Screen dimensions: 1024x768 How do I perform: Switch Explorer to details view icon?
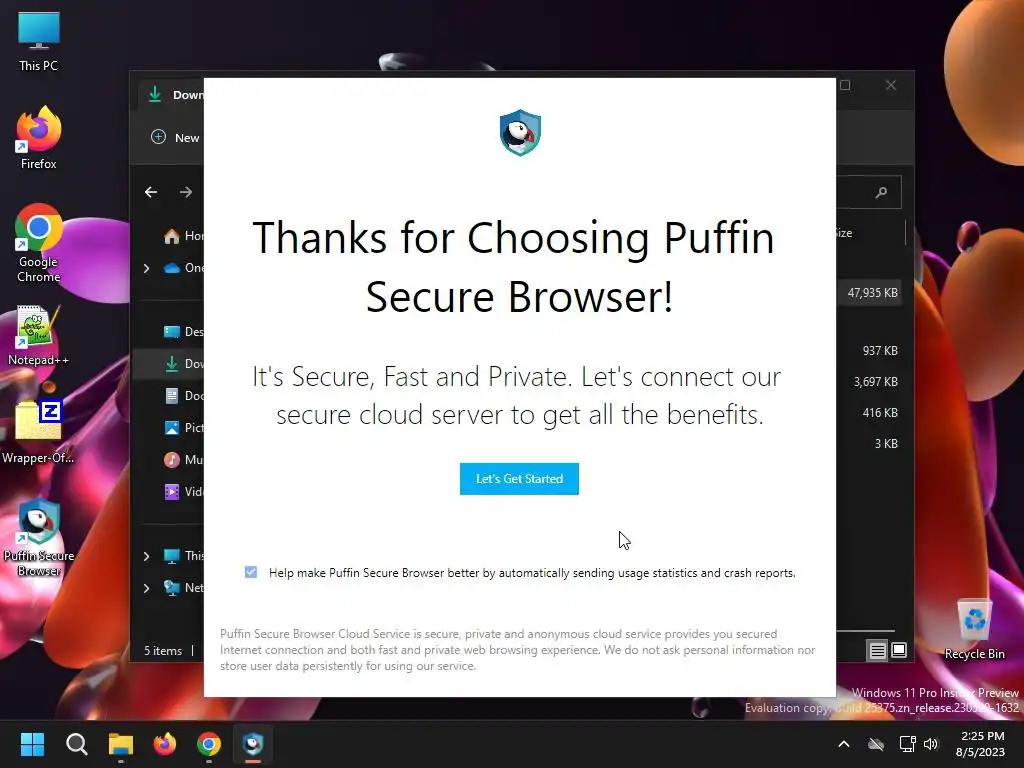pyautogui.click(x=877, y=650)
